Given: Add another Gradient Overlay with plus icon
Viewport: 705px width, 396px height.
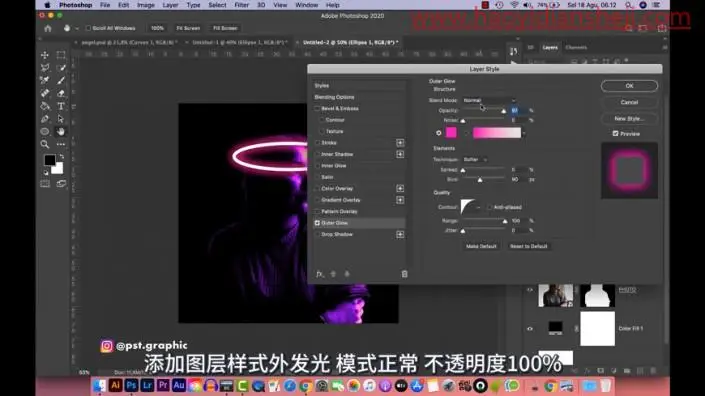Looking at the screenshot, I should [x=400, y=200].
